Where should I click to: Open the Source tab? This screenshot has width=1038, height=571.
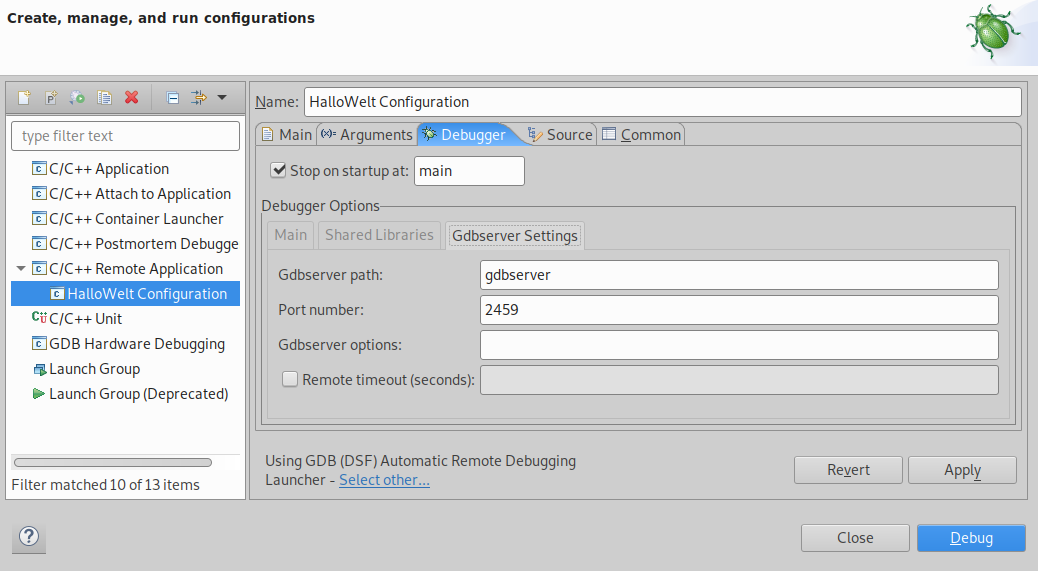560,135
